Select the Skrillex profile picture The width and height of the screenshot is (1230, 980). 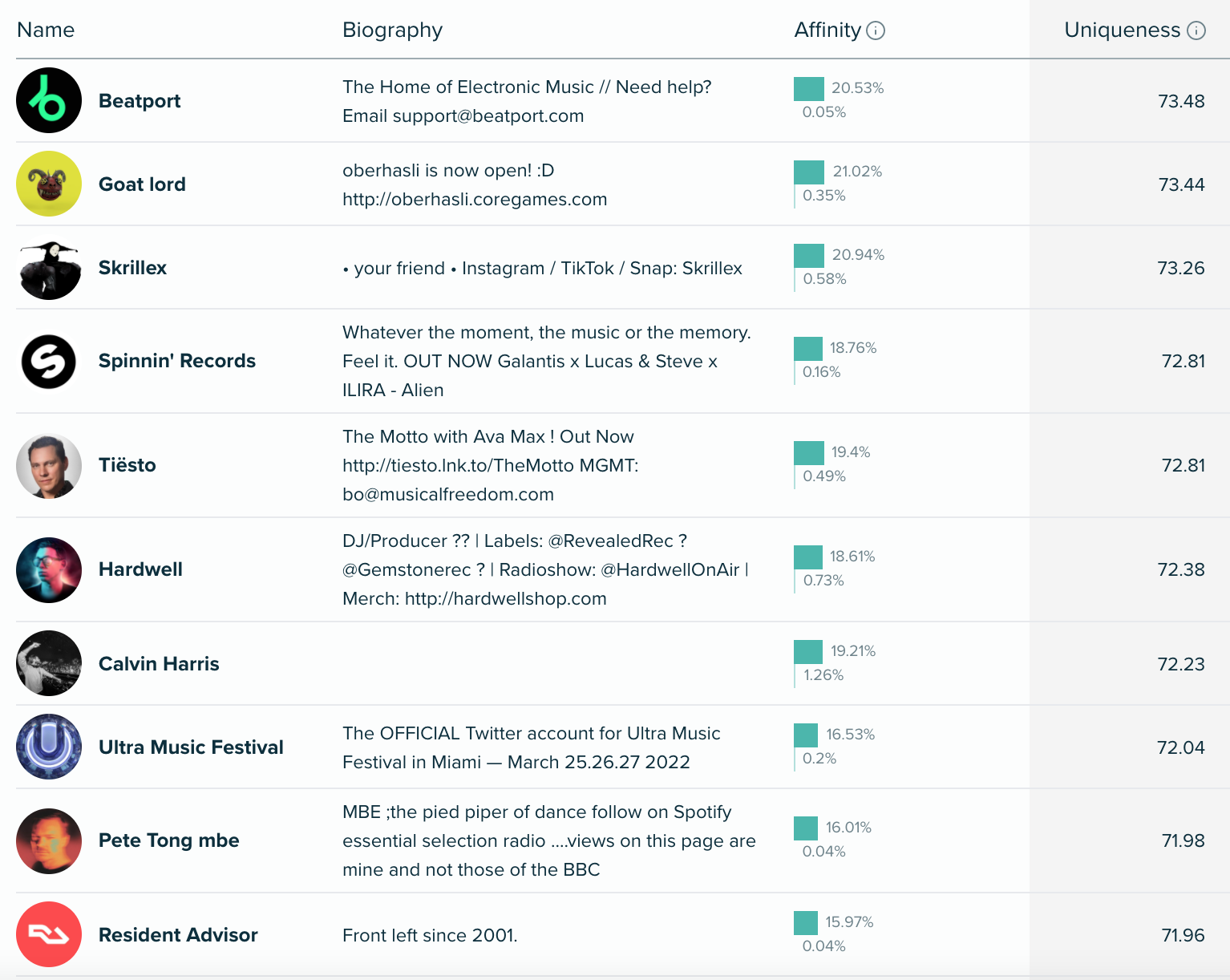pyautogui.click(x=49, y=268)
